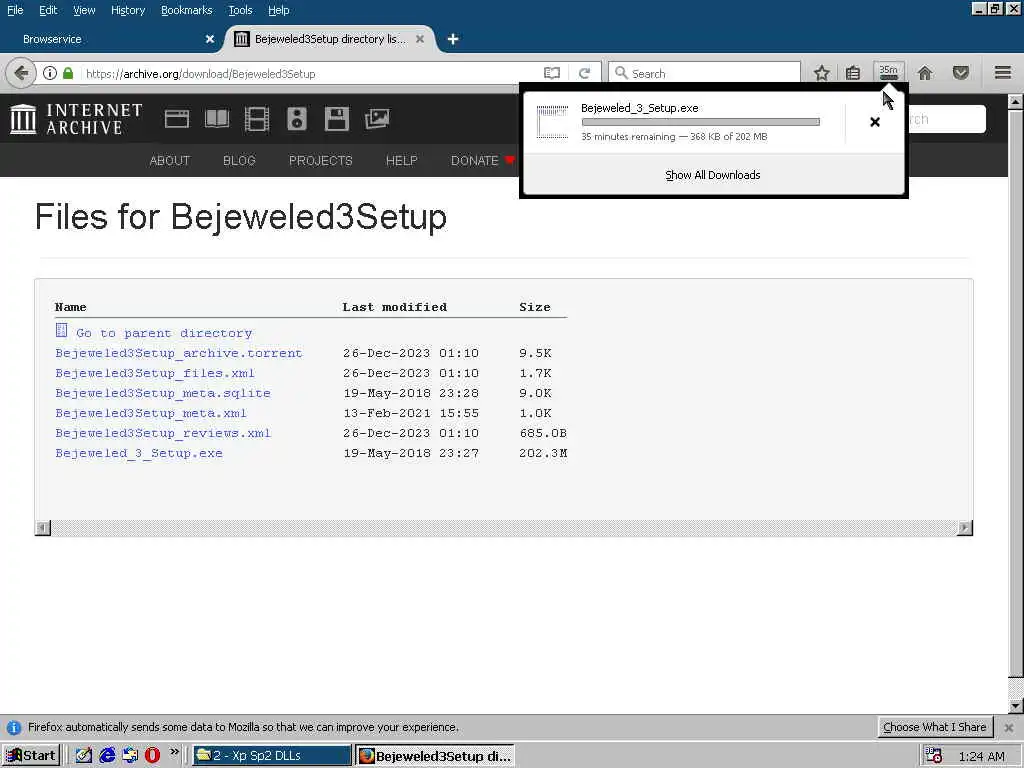Bookmark this page with the star icon
1024x768 pixels.
[822, 72]
